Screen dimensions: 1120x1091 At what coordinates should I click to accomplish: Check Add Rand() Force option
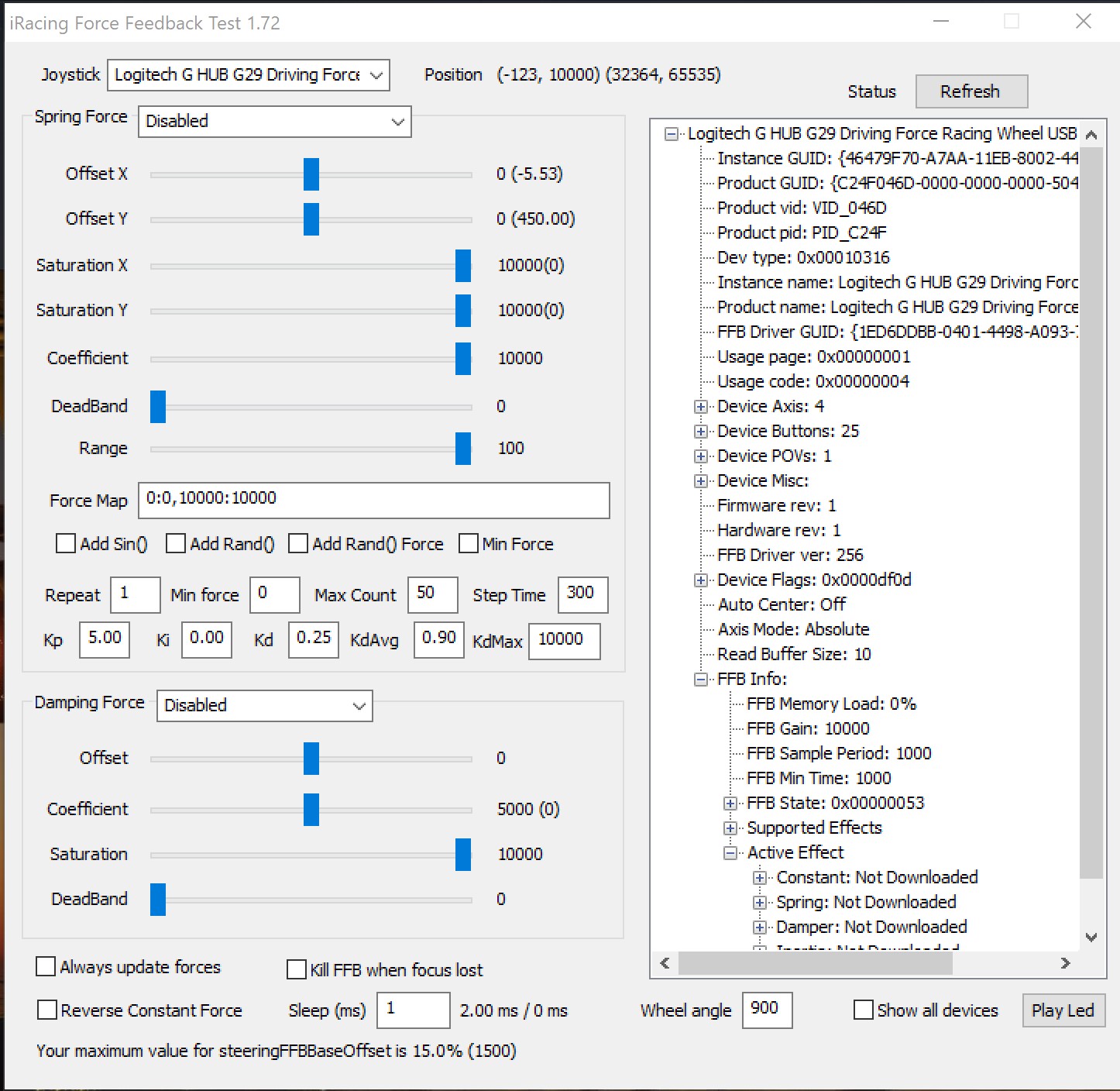298,544
